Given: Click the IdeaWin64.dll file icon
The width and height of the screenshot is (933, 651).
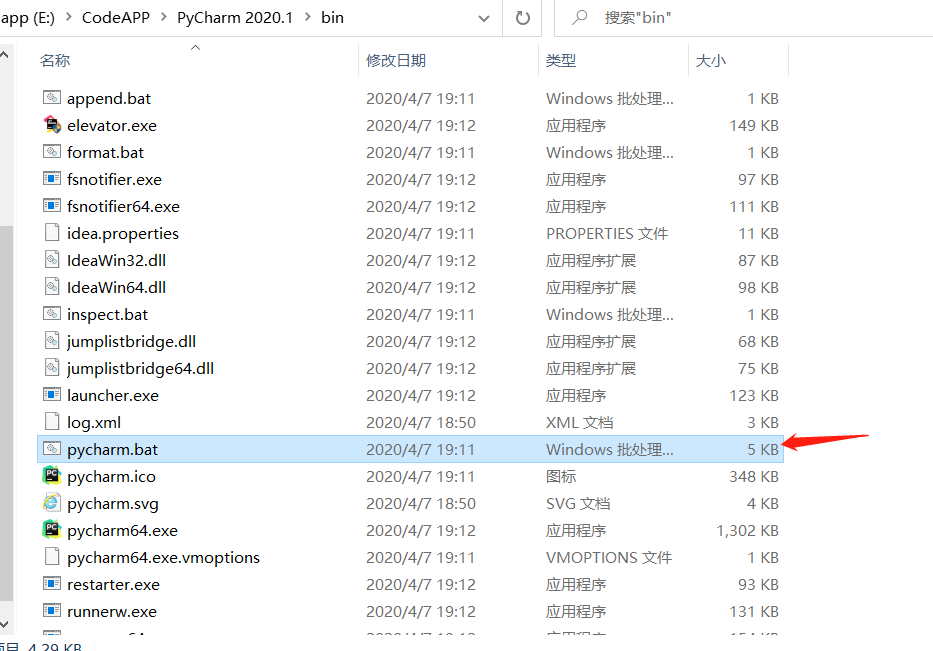Looking at the screenshot, I should coord(52,287).
